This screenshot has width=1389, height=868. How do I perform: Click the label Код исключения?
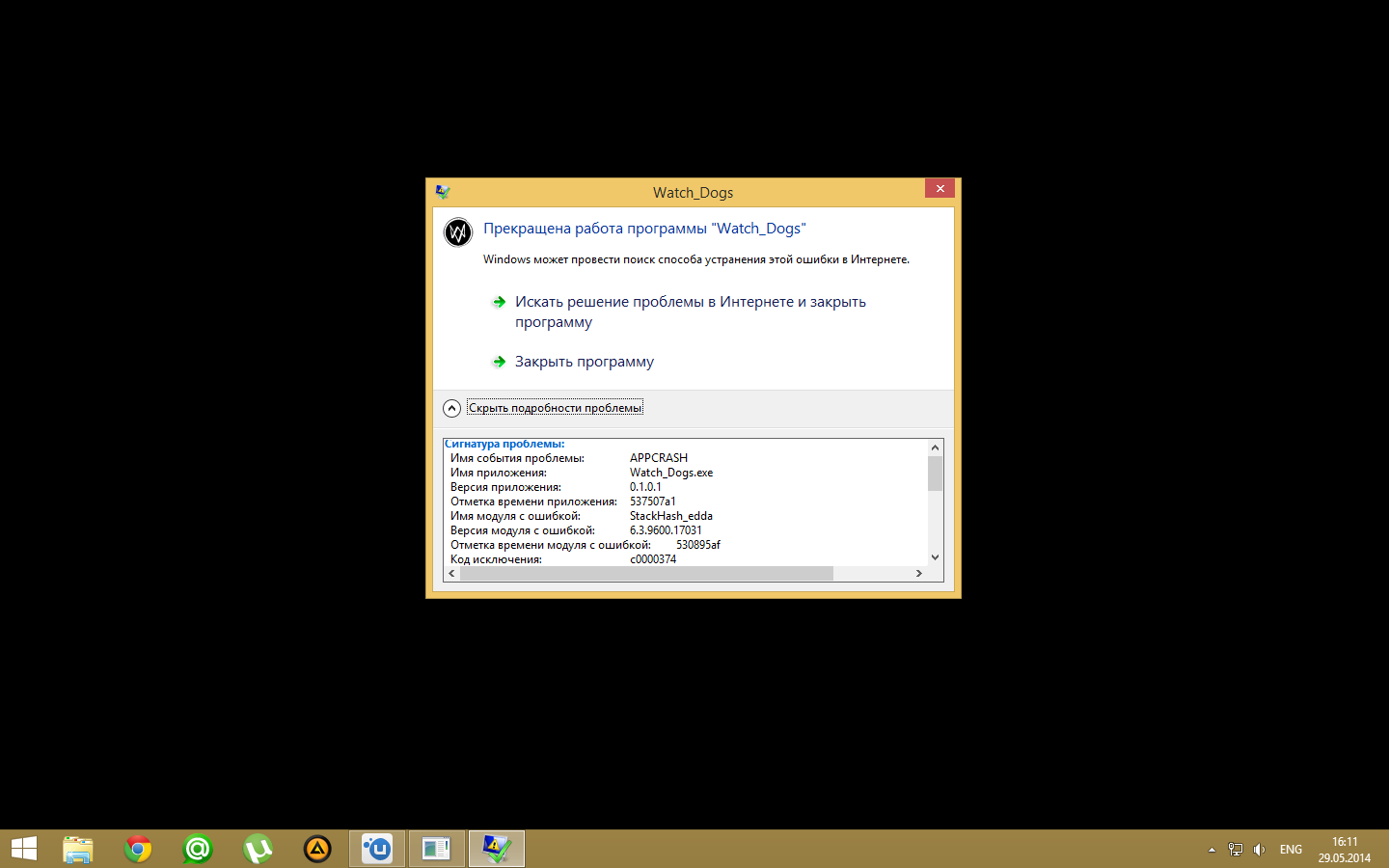(x=496, y=559)
